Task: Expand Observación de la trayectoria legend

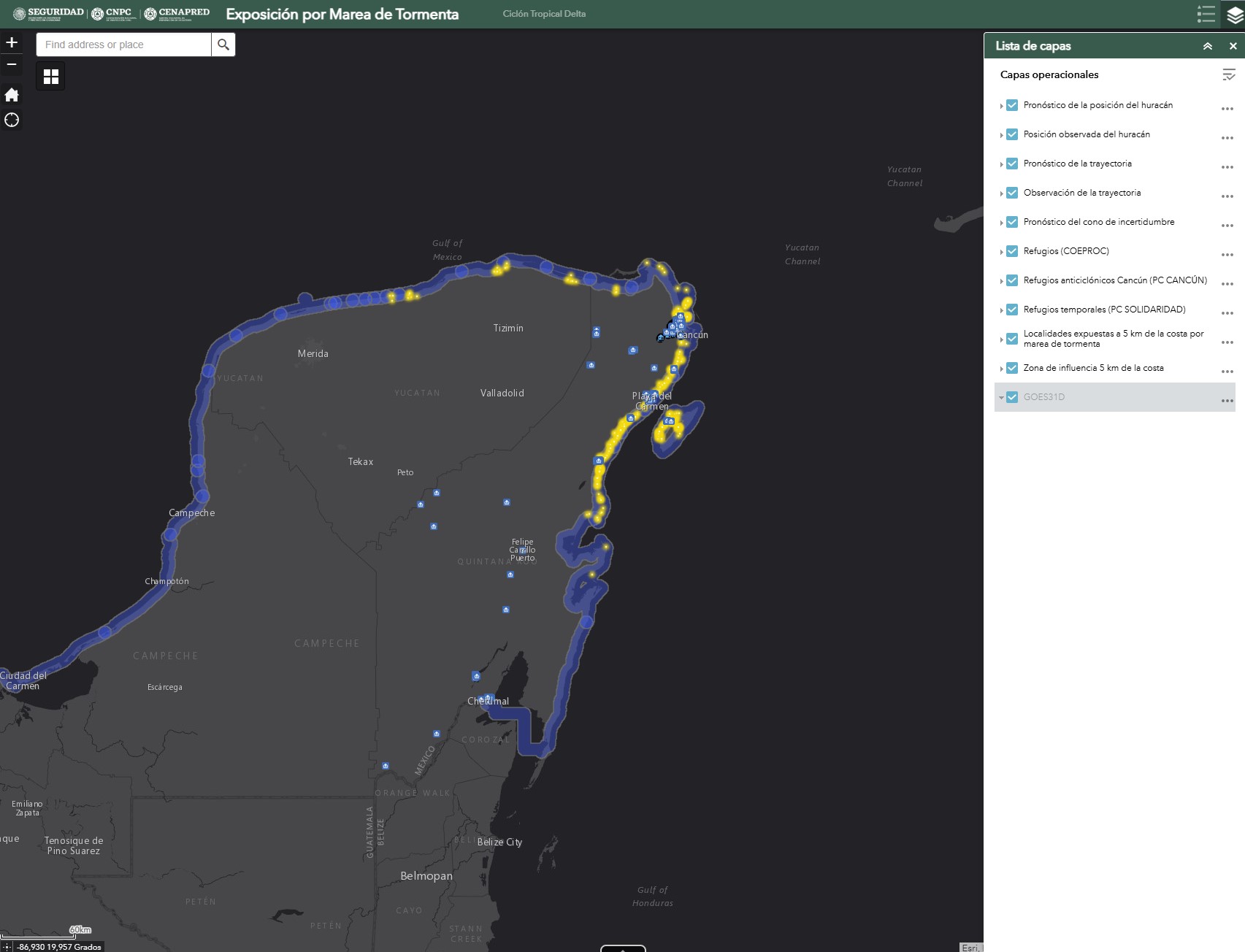Action: point(1001,193)
